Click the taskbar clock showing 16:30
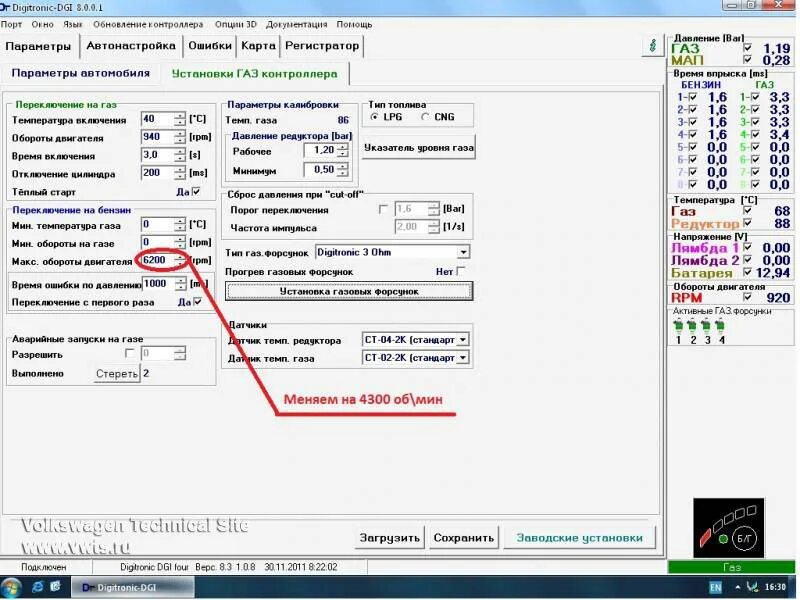This screenshot has width=800, height=600. (774, 588)
